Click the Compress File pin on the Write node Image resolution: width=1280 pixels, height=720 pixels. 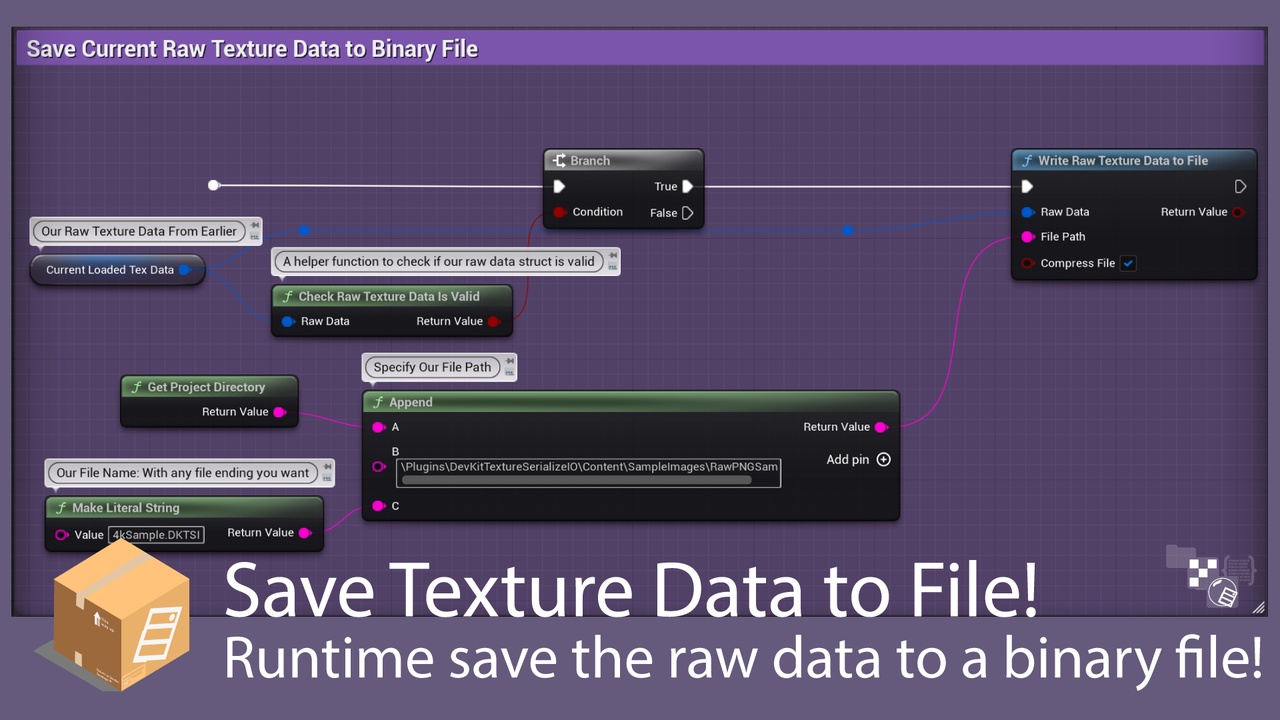pos(1028,263)
